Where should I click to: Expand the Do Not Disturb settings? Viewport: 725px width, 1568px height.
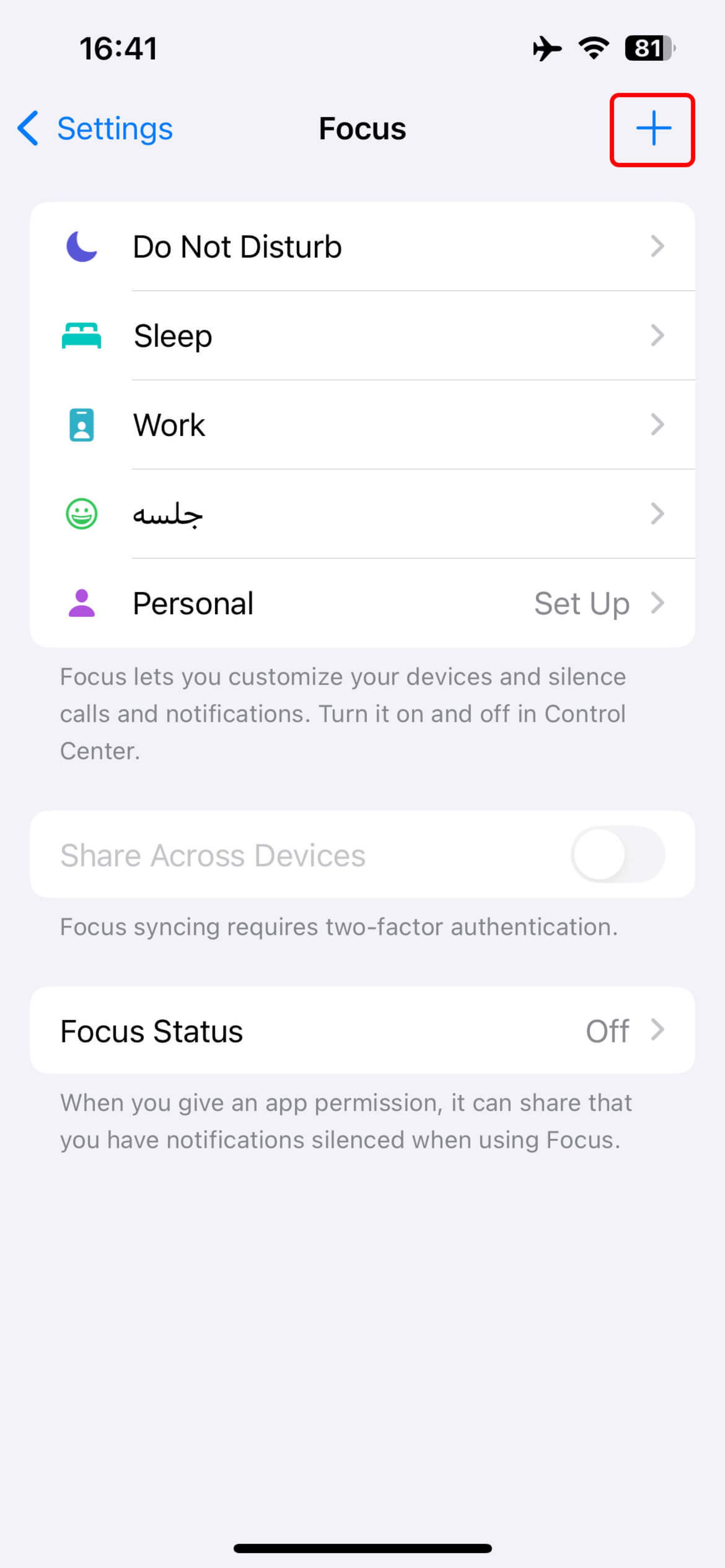click(x=363, y=245)
